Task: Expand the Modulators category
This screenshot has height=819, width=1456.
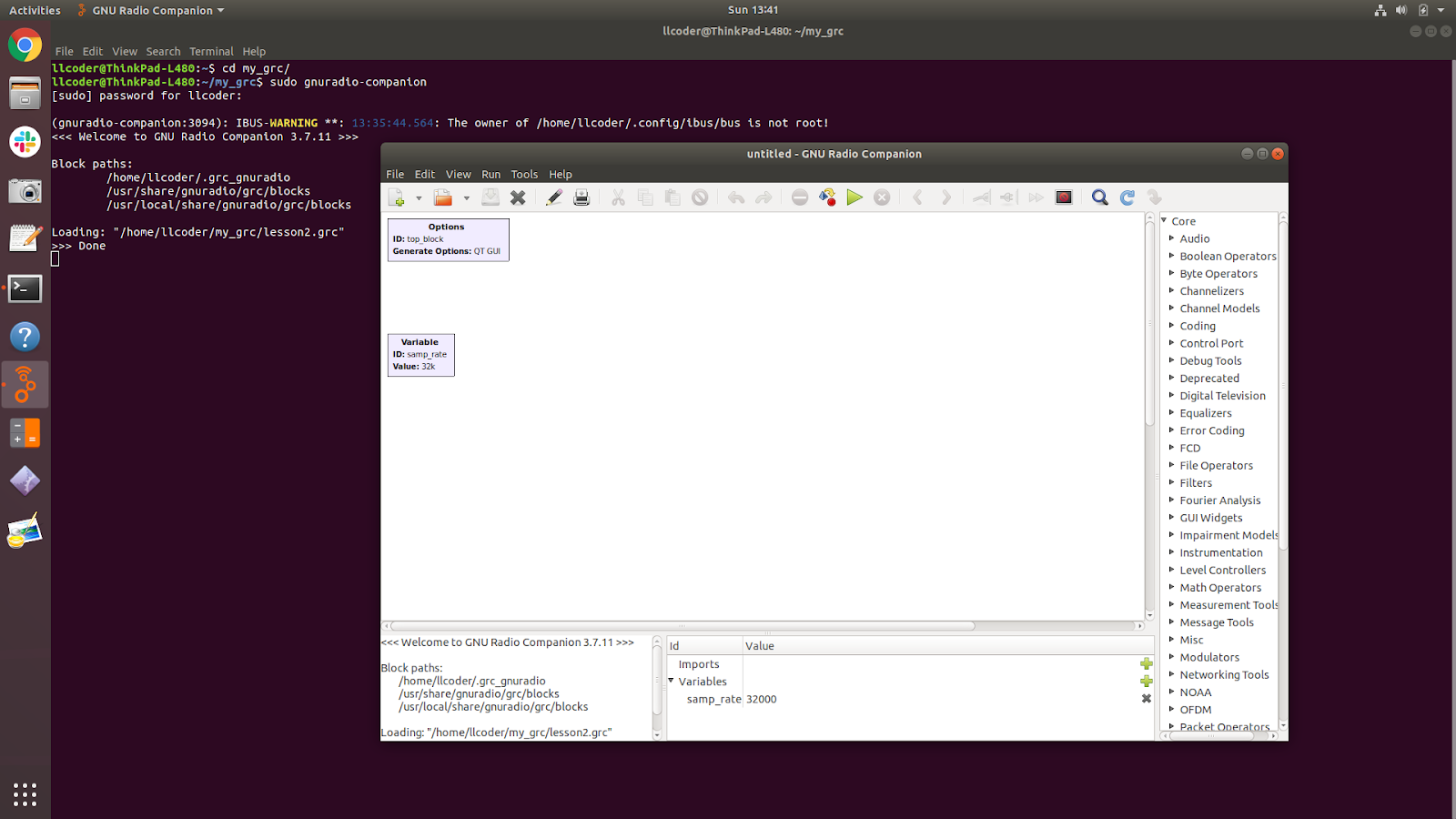Action: [1172, 657]
